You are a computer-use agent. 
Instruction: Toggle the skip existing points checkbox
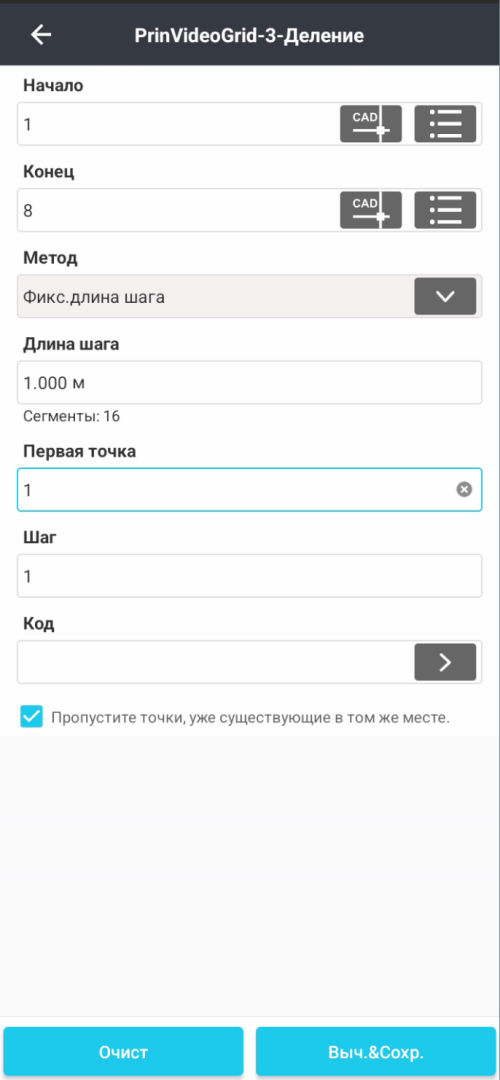[31, 718]
